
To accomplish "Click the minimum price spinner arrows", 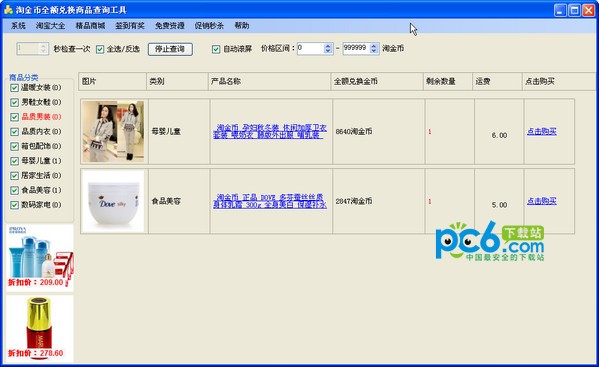I will pyautogui.click(x=328, y=48).
